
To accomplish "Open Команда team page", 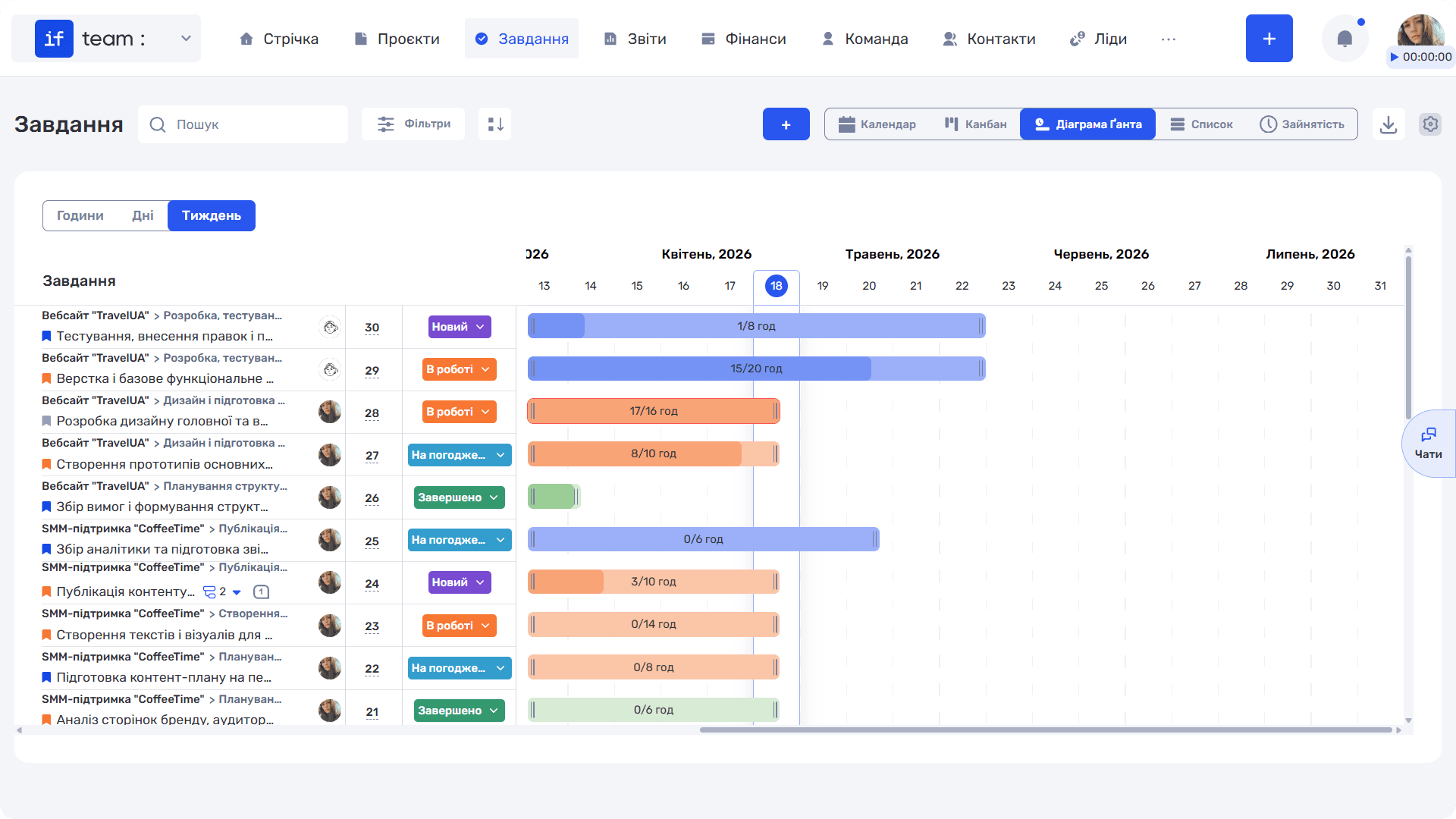I will [x=864, y=39].
